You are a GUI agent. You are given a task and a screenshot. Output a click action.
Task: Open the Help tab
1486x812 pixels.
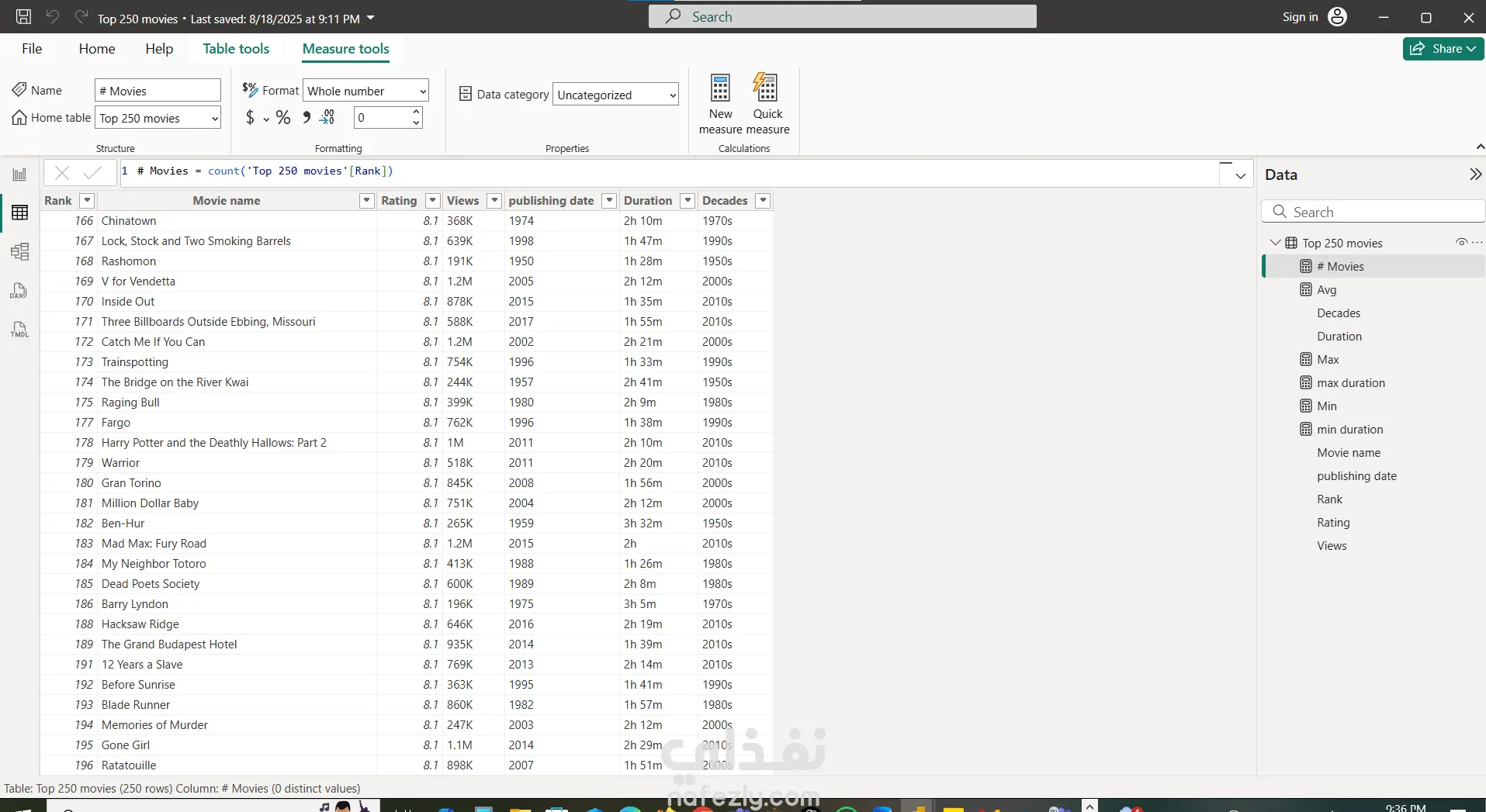(159, 49)
